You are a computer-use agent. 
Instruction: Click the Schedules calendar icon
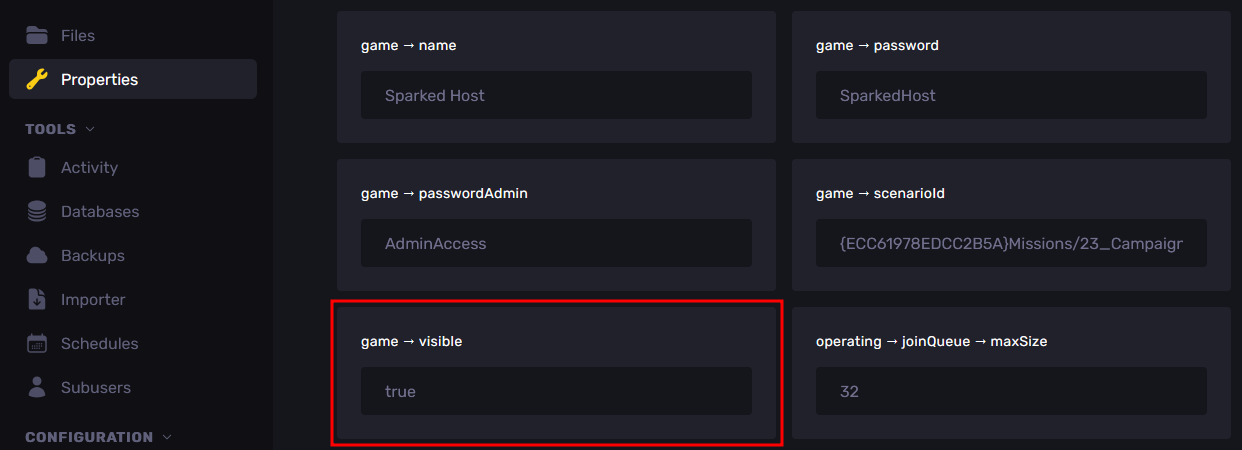pyautogui.click(x=37, y=343)
